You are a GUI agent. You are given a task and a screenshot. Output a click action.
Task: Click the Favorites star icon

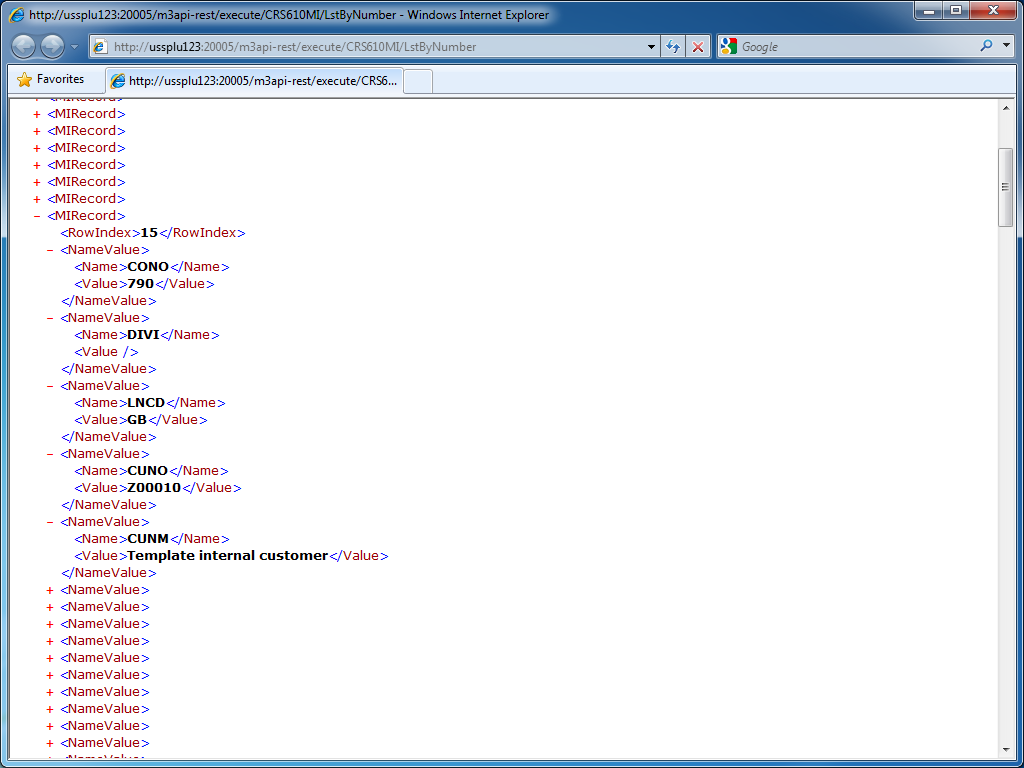pos(25,80)
